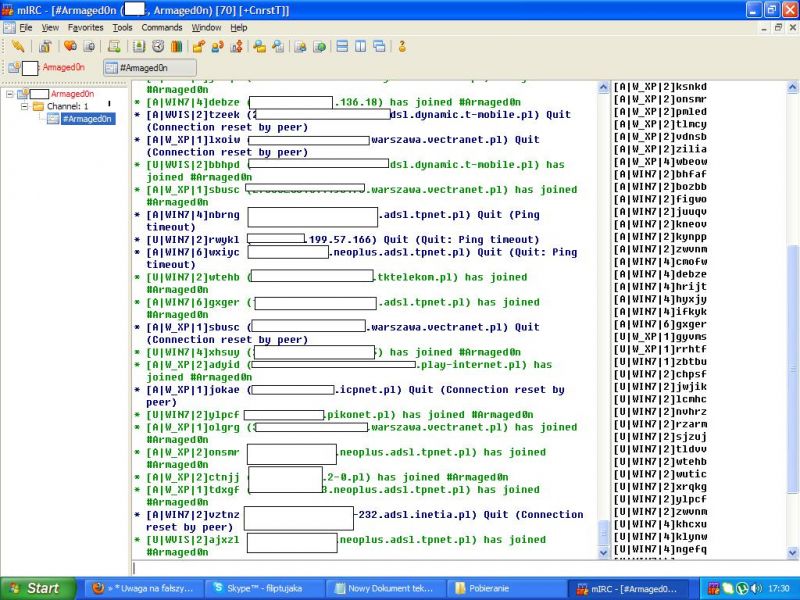Switch to Pobieranie taskbar button
The width and height of the screenshot is (800, 600).
coord(505,588)
